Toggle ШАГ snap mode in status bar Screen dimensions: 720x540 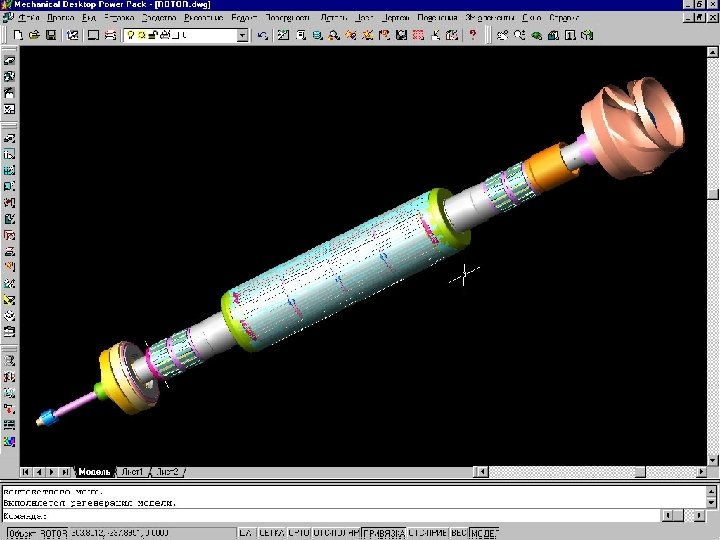tap(246, 533)
